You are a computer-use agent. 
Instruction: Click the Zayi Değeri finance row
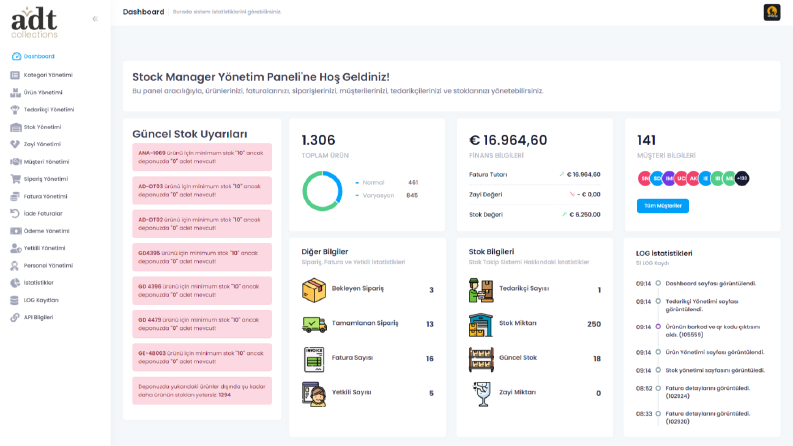[x=535, y=194]
